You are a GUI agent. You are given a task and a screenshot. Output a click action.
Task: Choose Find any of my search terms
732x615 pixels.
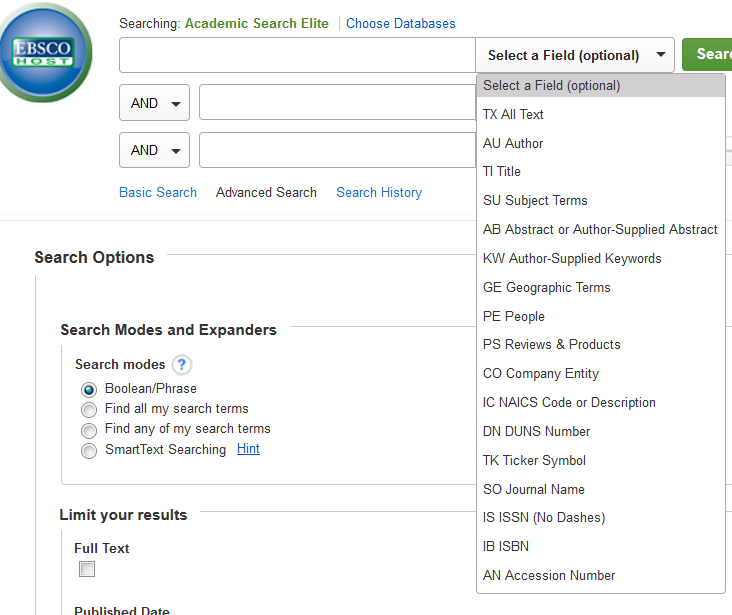click(x=89, y=429)
